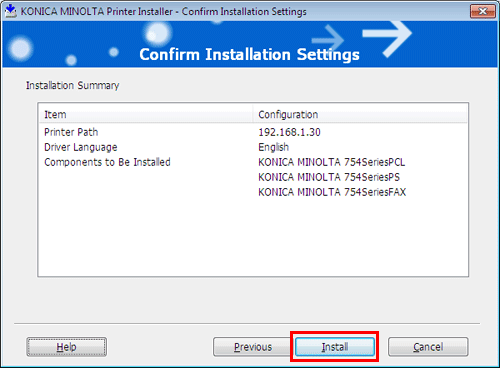Viewport: 500px width, 368px height.
Task: Select the 754SeriesPS component entry
Action: [329, 177]
